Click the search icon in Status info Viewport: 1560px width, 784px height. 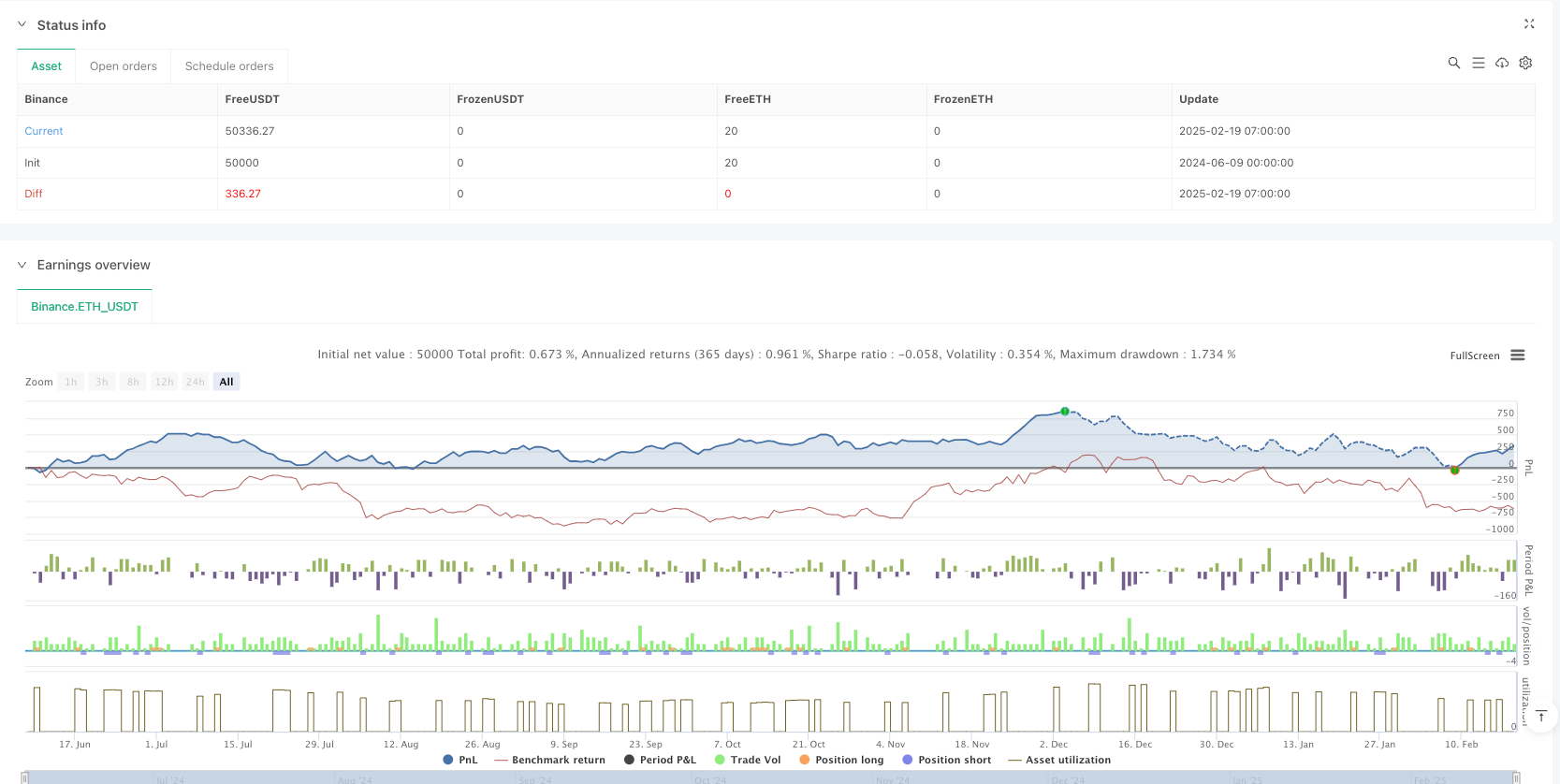(1453, 63)
